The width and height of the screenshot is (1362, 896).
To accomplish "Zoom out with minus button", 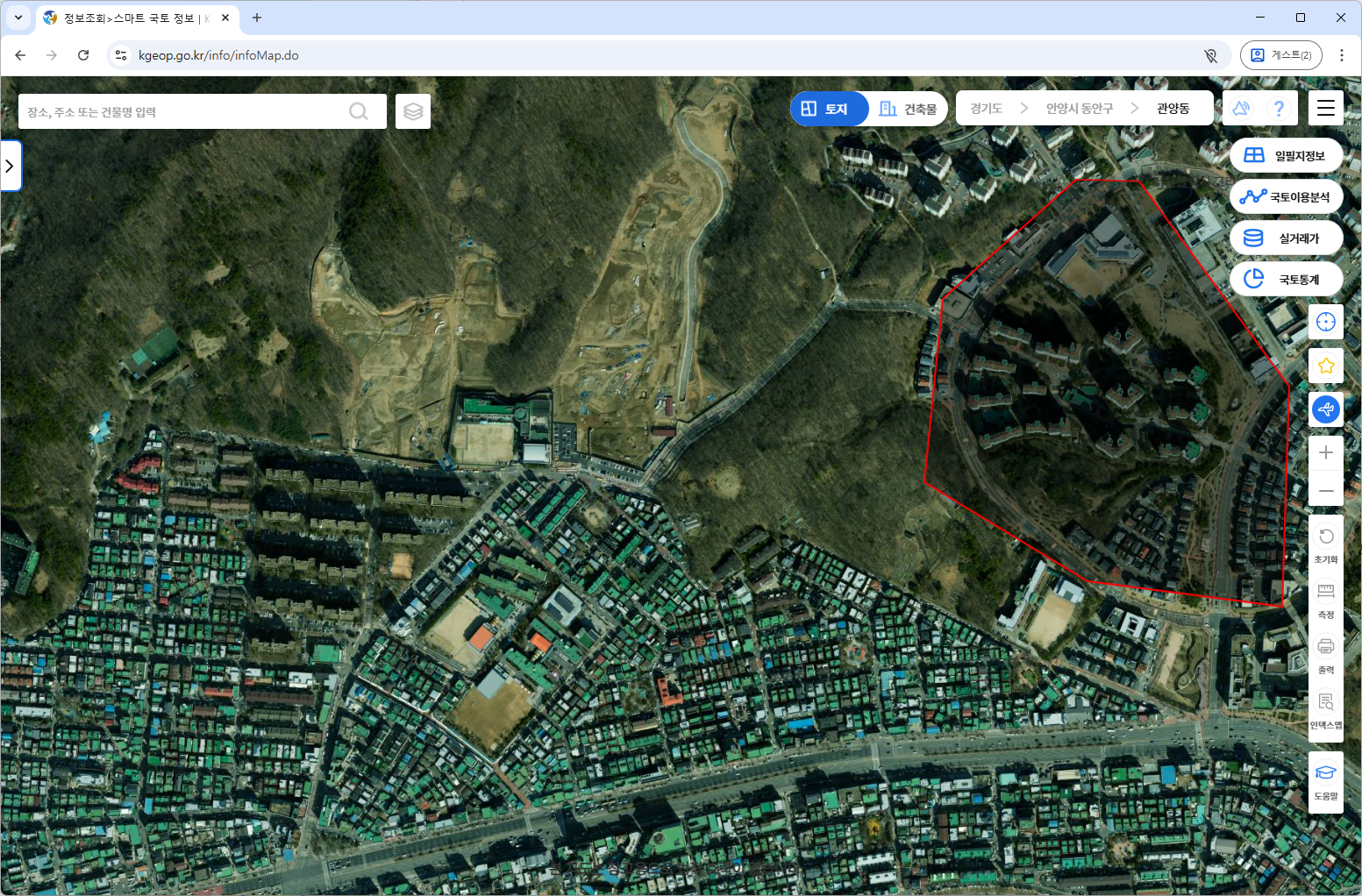I will click(x=1326, y=490).
